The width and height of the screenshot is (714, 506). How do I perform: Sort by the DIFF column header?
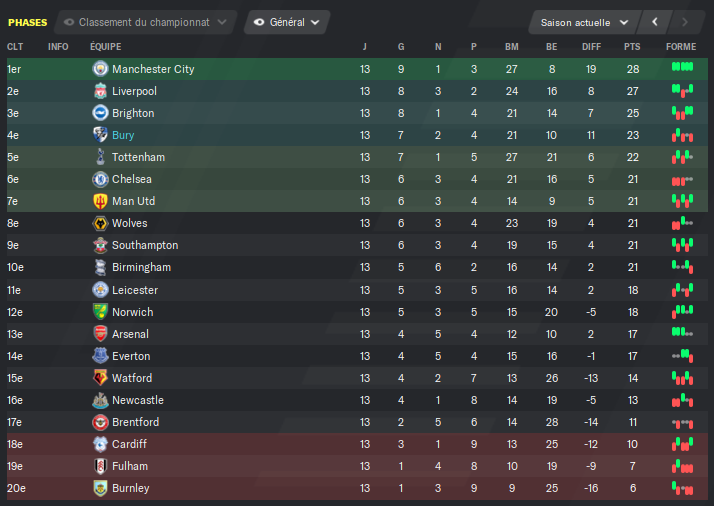[591, 47]
